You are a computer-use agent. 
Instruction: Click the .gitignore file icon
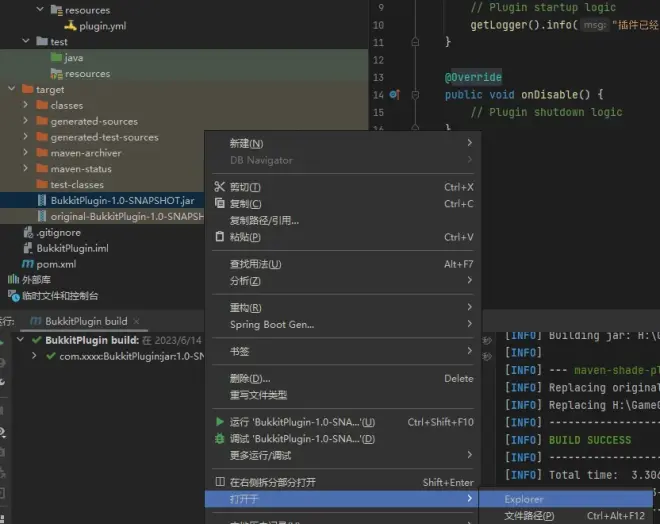[x=28, y=232]
